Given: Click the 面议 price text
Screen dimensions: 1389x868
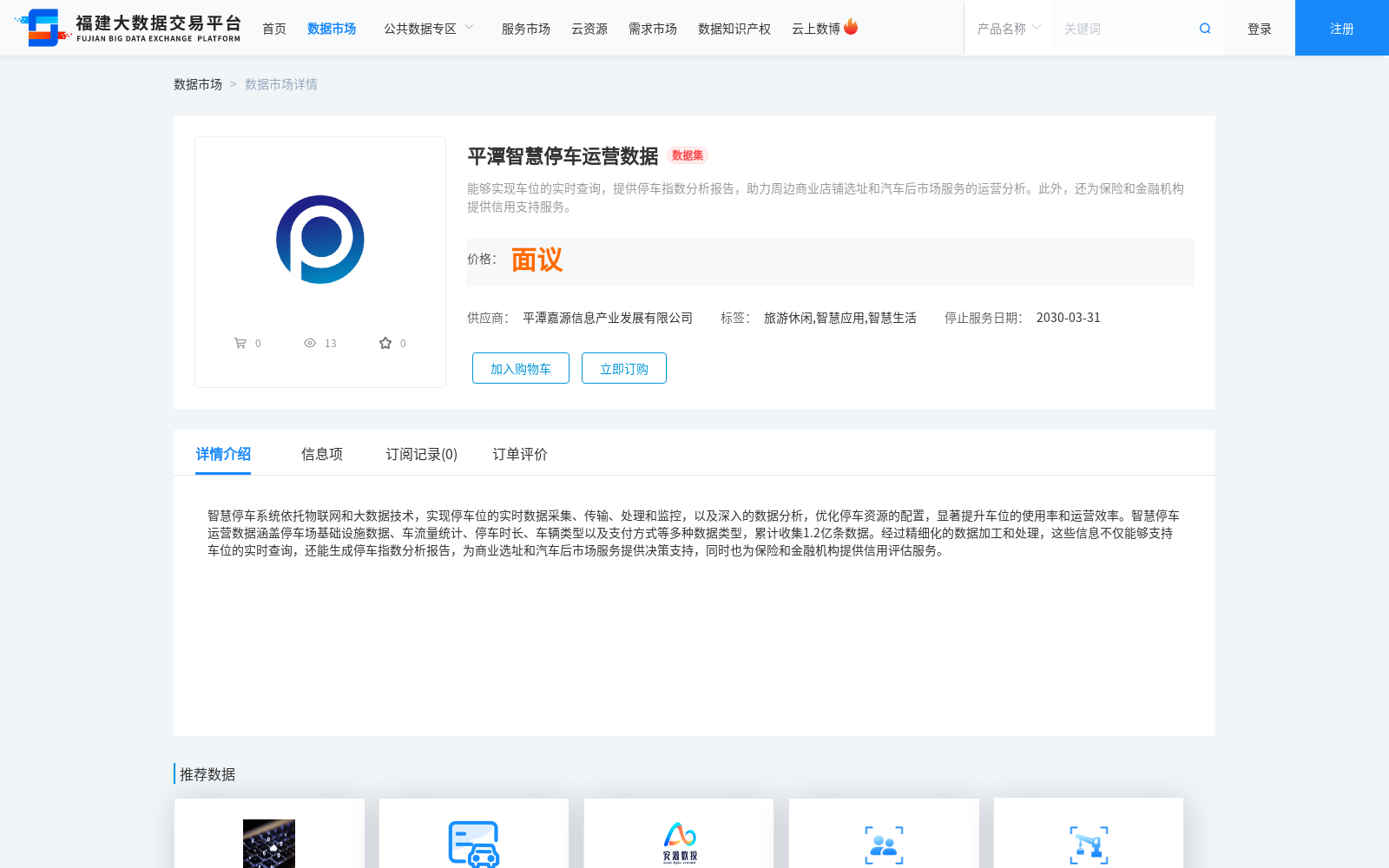Looking at the screenshot, I should click(537, 260).
